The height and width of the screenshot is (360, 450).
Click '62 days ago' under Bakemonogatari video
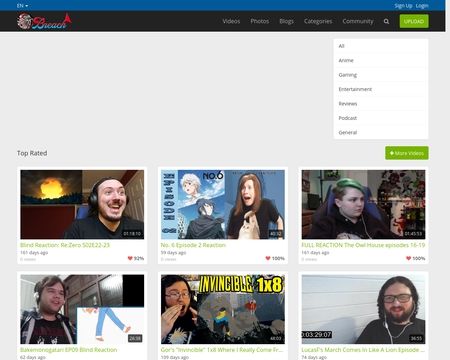tap(33, 357)
